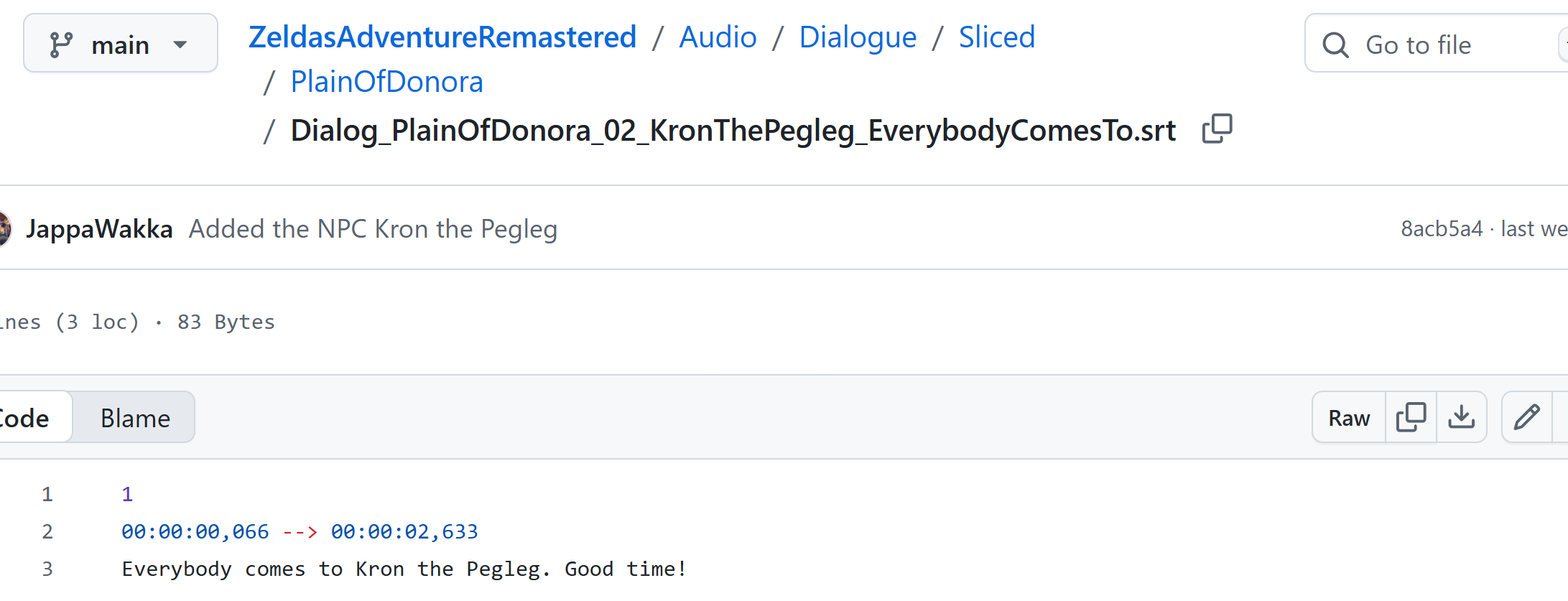This screenshot has width=1568, height=601.
Task: Open the main branch dropdown
Action: coord(121,43)
